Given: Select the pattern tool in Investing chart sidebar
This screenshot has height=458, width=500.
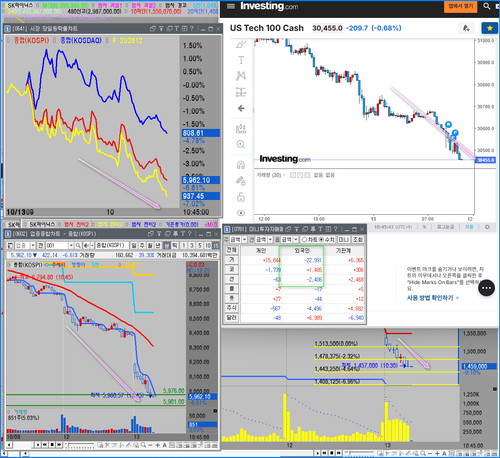Looking at the screenshot, I should pos(241,76).
